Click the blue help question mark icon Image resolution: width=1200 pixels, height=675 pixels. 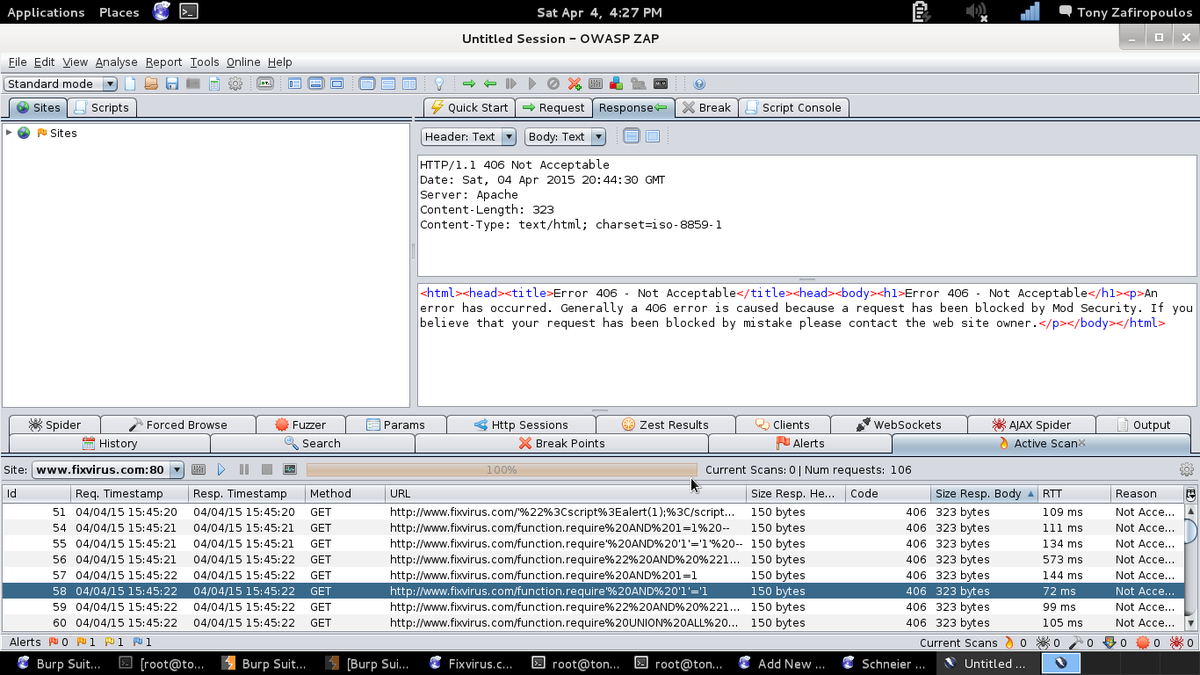pyautogui.click(x=699, y=84)
